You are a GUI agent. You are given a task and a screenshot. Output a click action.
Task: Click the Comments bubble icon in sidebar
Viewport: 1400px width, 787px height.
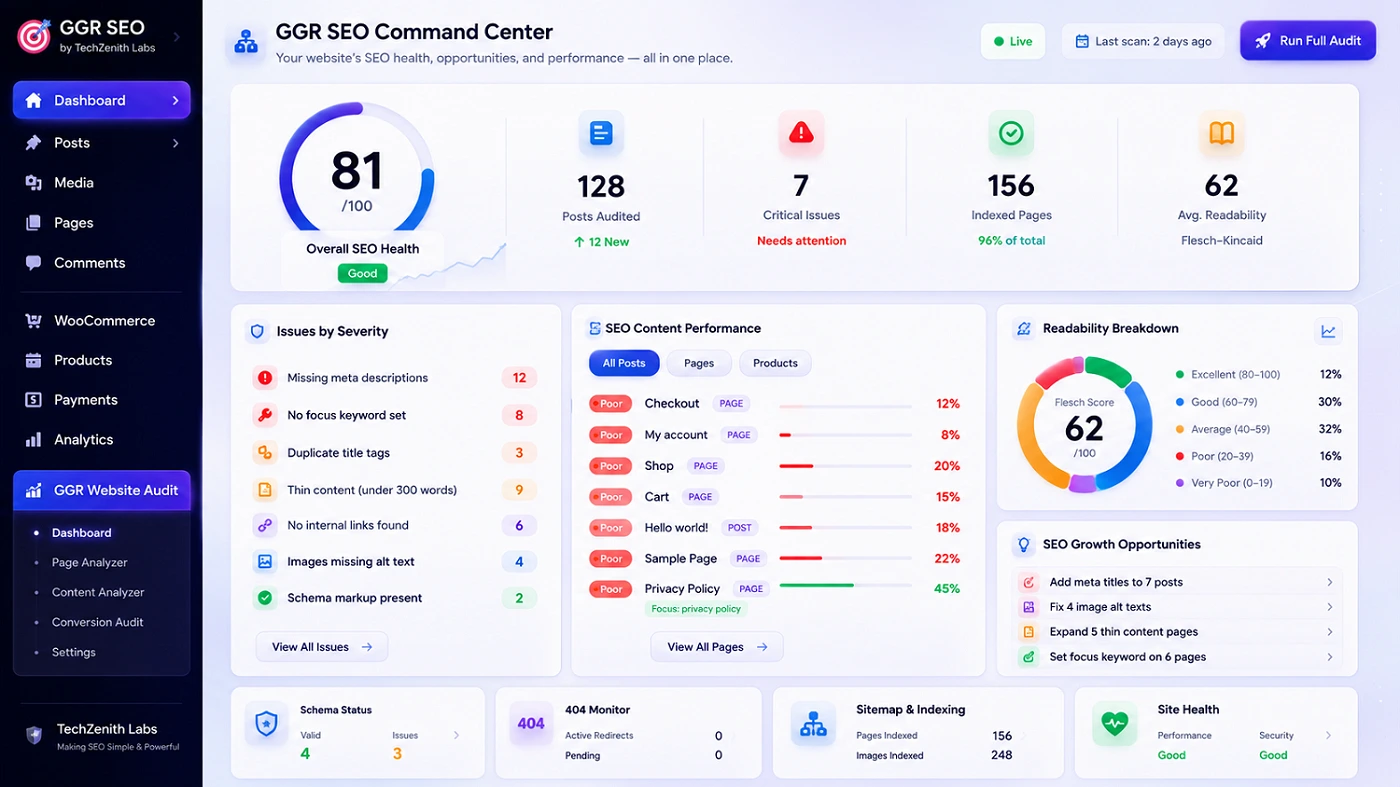click(34, 263)
